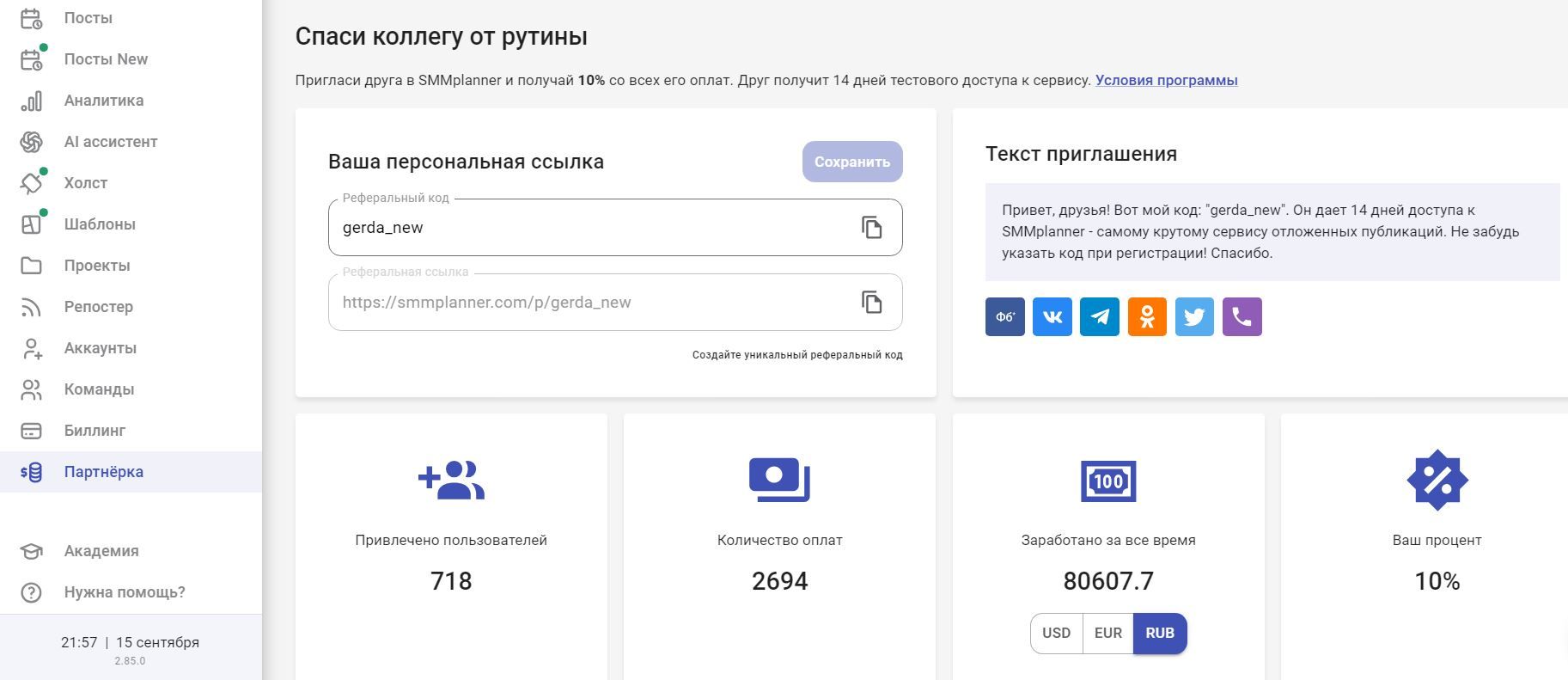Image resolution: width=1568 pixels, height=680 pixels.
Task: Click the version number 2.85.0
Action: (130, 661)
